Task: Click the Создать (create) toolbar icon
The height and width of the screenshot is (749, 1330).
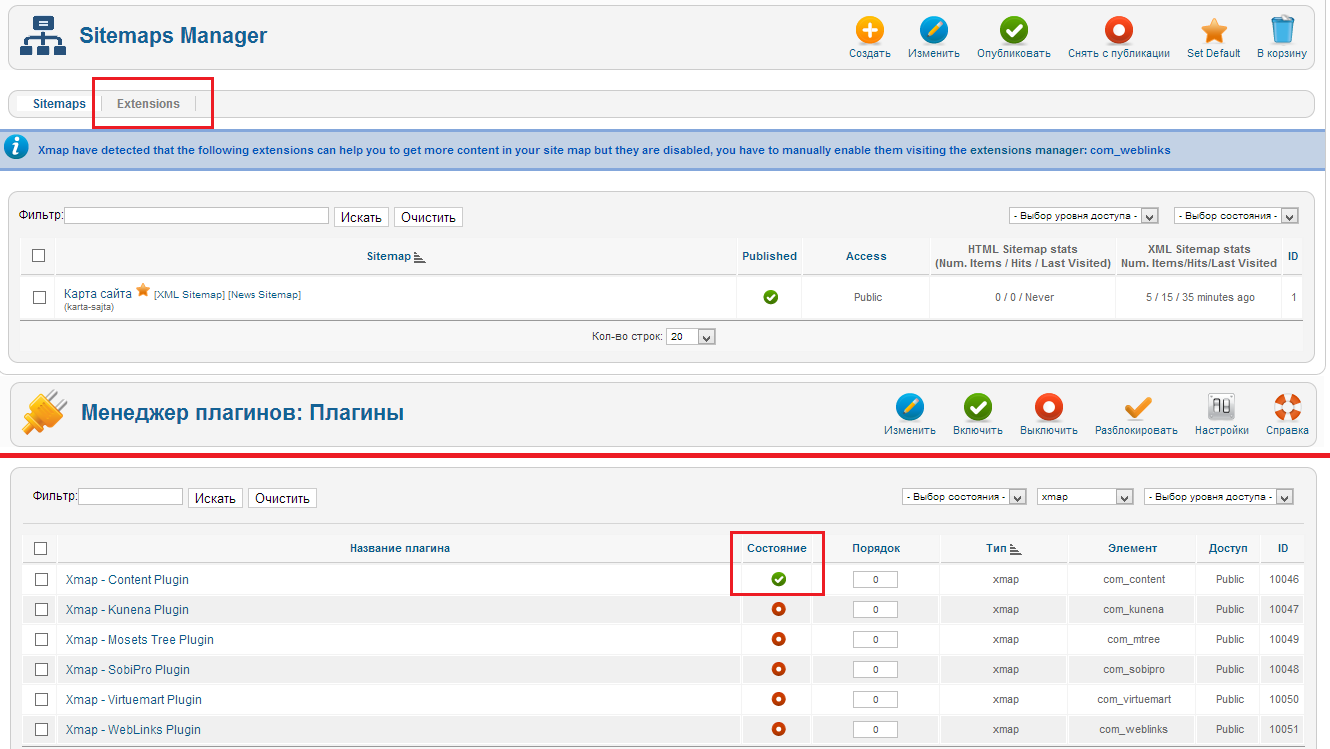Action: (869, 30)
